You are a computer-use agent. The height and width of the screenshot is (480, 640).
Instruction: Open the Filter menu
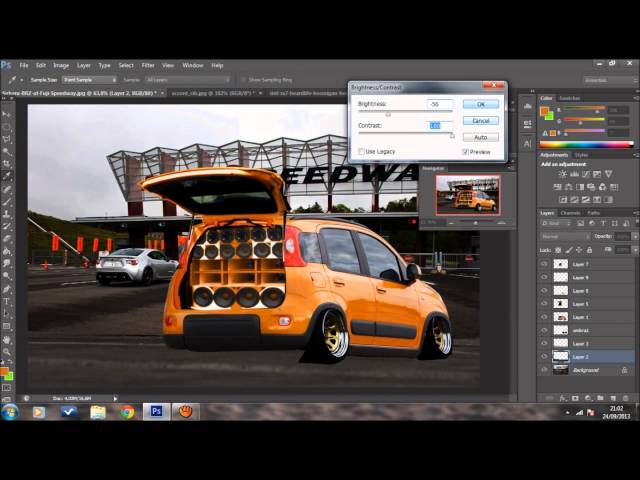point(148,65)
